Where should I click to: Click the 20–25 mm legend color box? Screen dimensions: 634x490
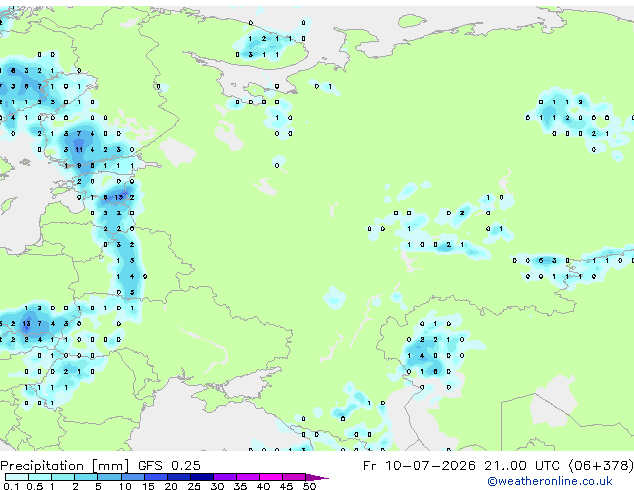178,477
